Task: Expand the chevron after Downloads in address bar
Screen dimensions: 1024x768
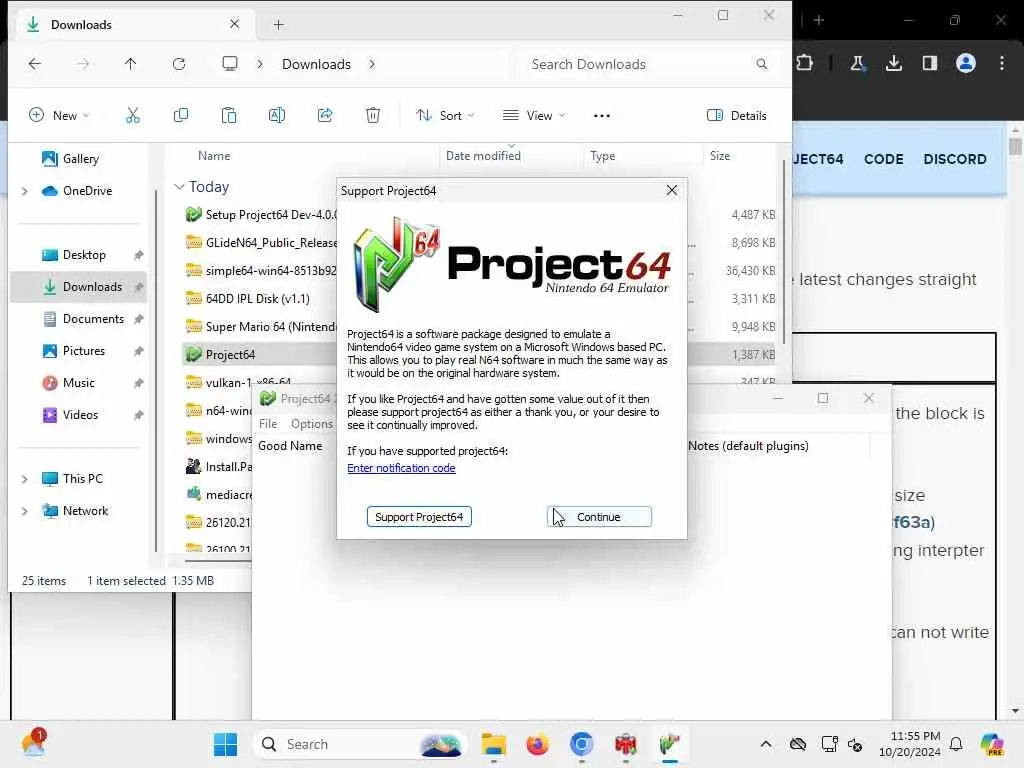Action: click(x=372, y=64)
